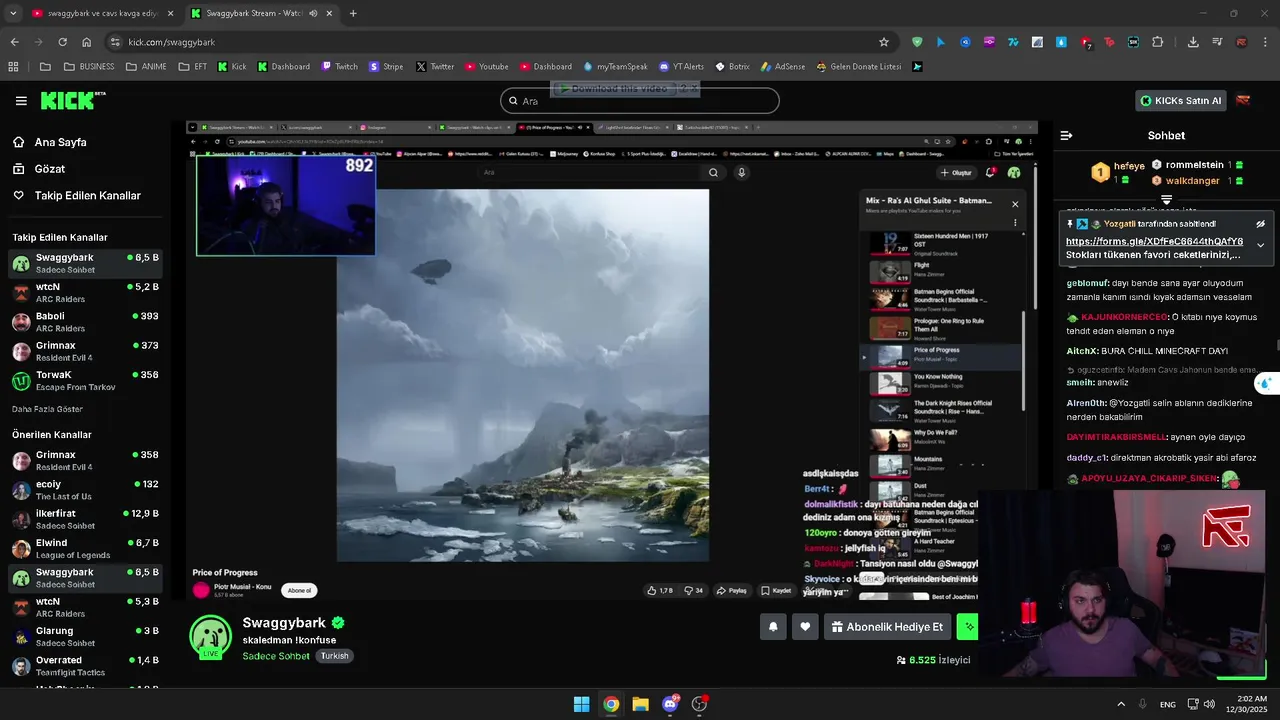1280x720 pixels.
Task: Switch to the Swaggybark Stream tab
Action: (262, 13)
